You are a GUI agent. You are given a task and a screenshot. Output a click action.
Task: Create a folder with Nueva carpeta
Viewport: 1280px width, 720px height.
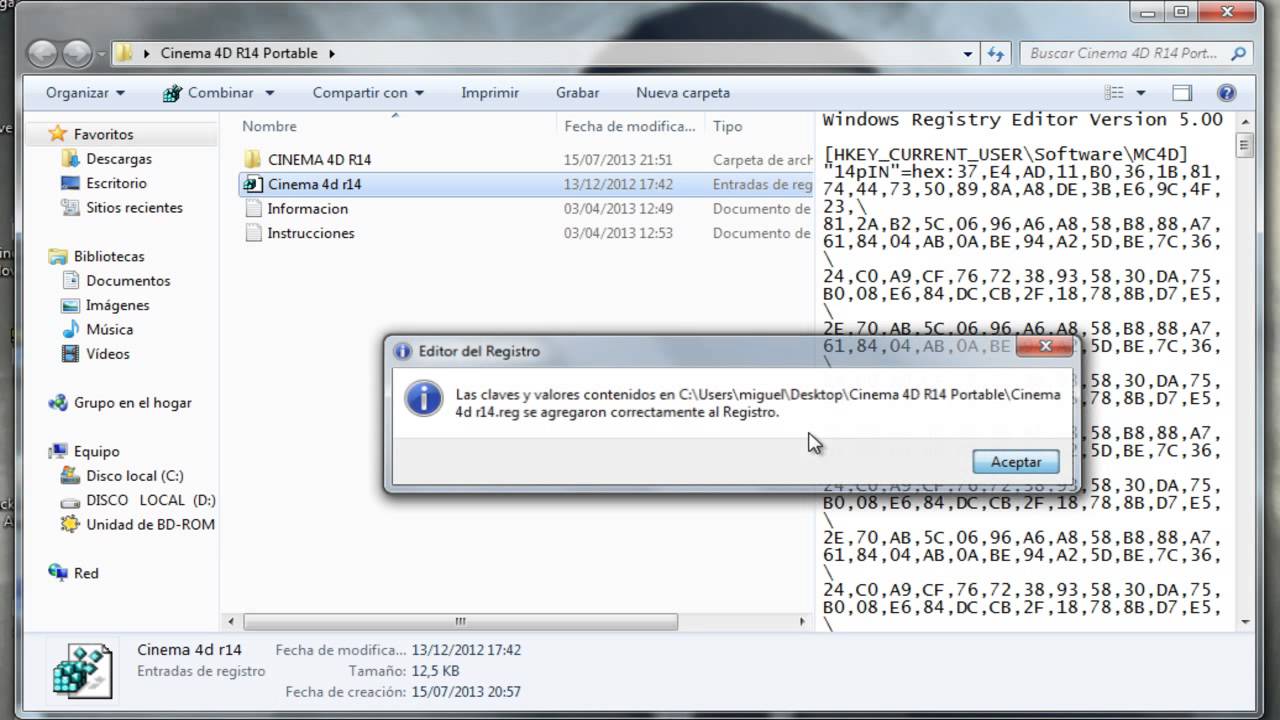click(683, 92)
